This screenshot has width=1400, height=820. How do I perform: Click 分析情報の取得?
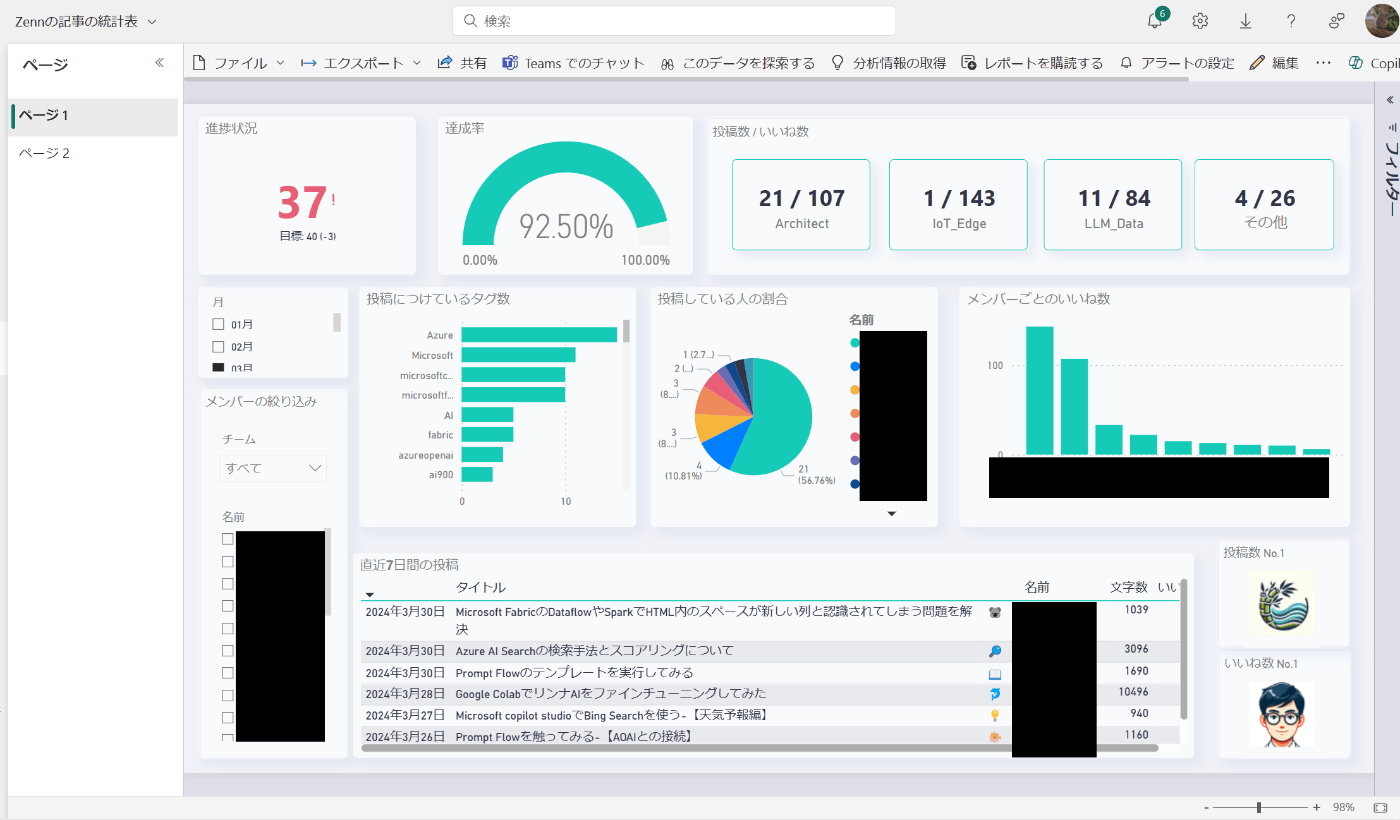coord(888,63)
